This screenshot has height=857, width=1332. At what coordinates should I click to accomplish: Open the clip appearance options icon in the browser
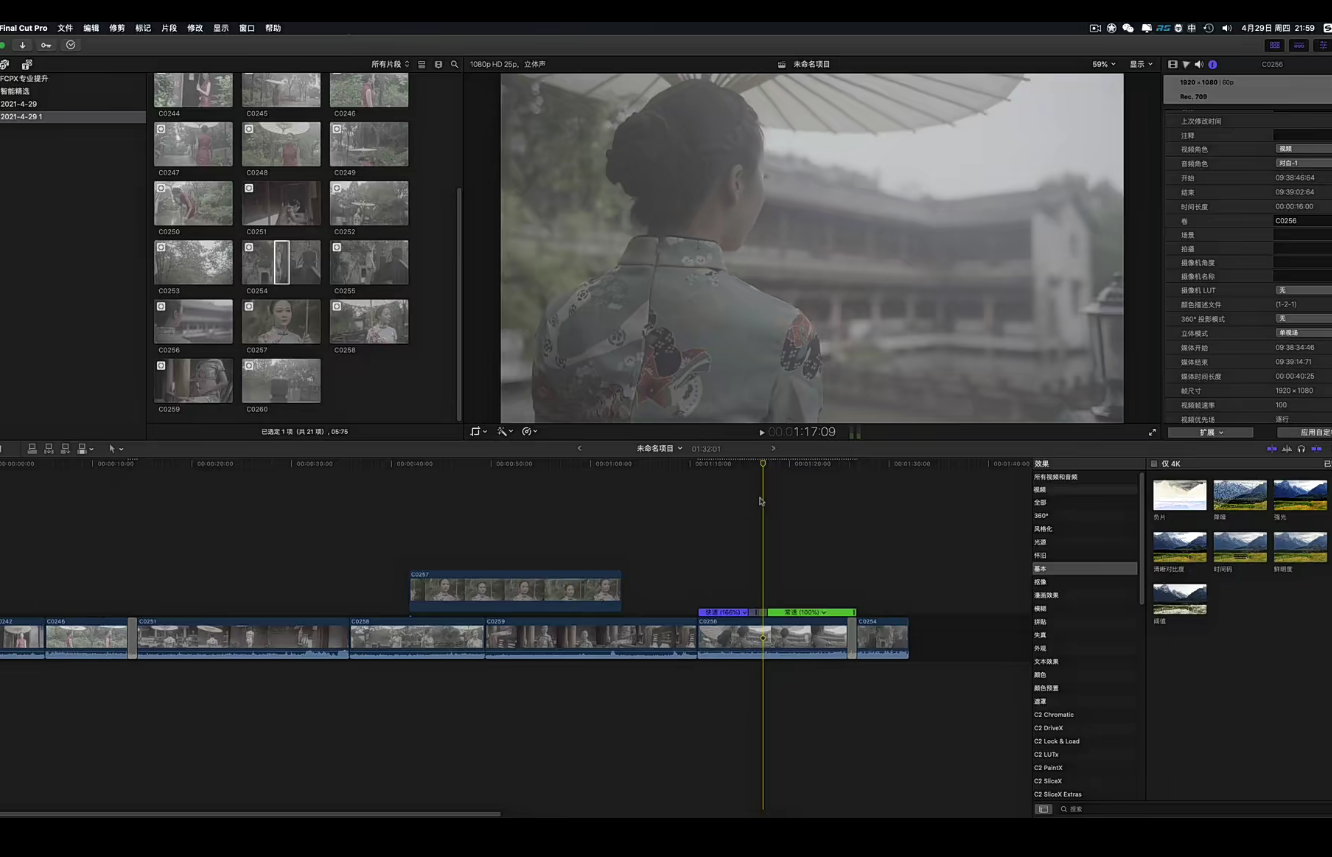(x=438, y=64)
